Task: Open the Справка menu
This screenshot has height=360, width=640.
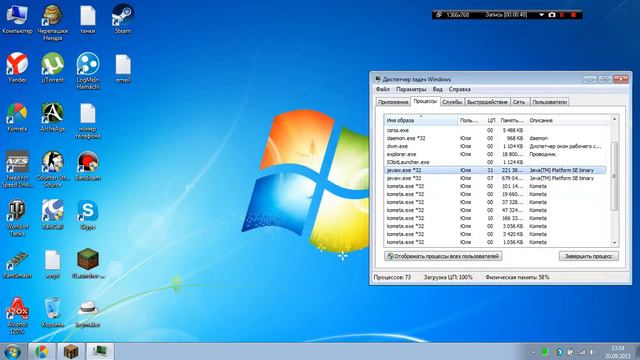Action: coord(460,89)
